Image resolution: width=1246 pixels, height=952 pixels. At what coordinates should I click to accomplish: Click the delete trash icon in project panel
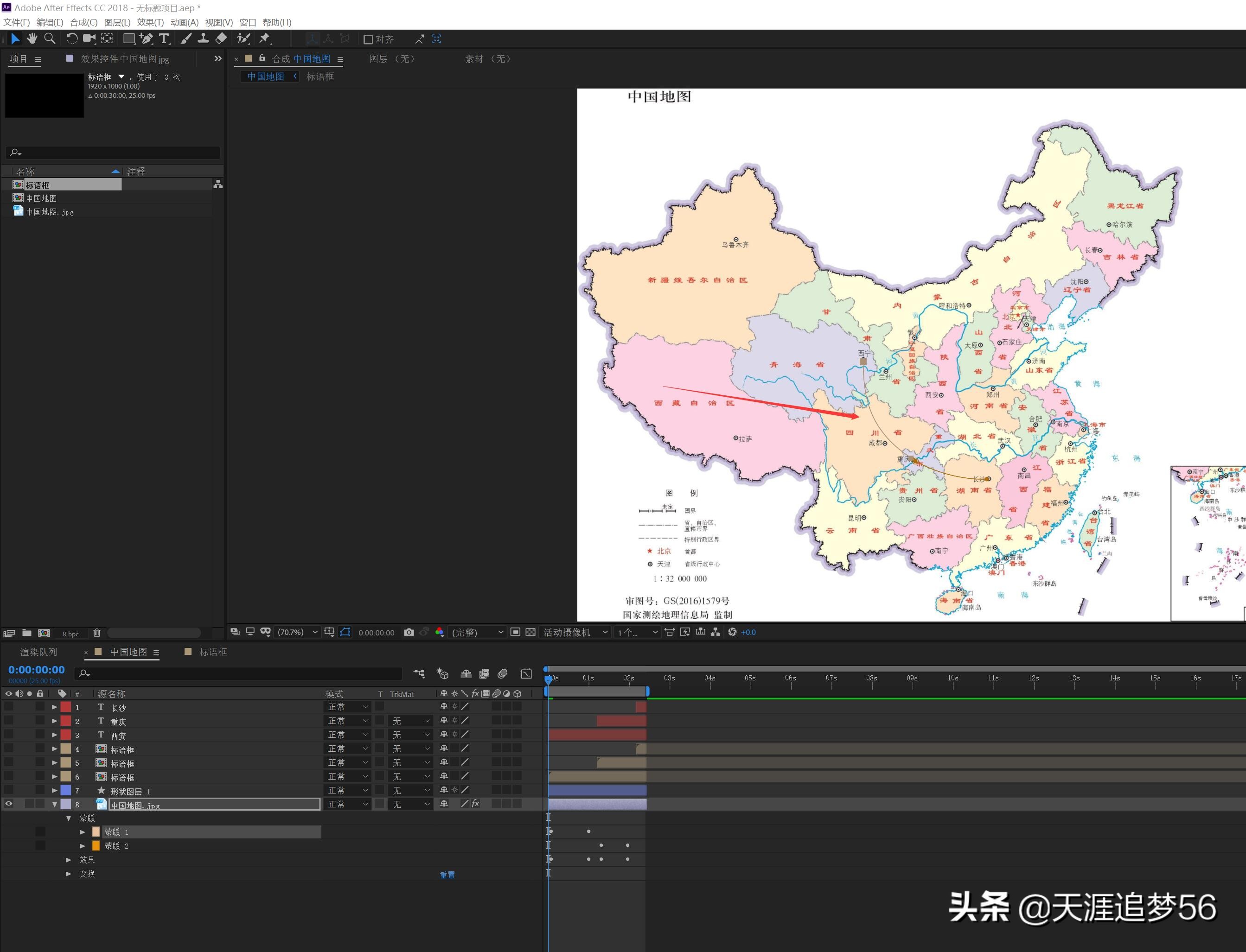97,633
